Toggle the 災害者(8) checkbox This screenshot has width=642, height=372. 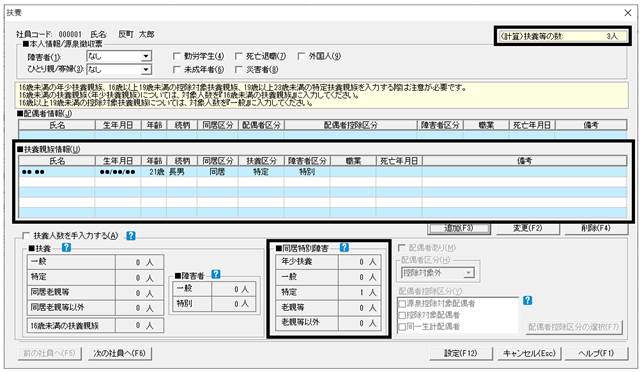pos(239,70)
